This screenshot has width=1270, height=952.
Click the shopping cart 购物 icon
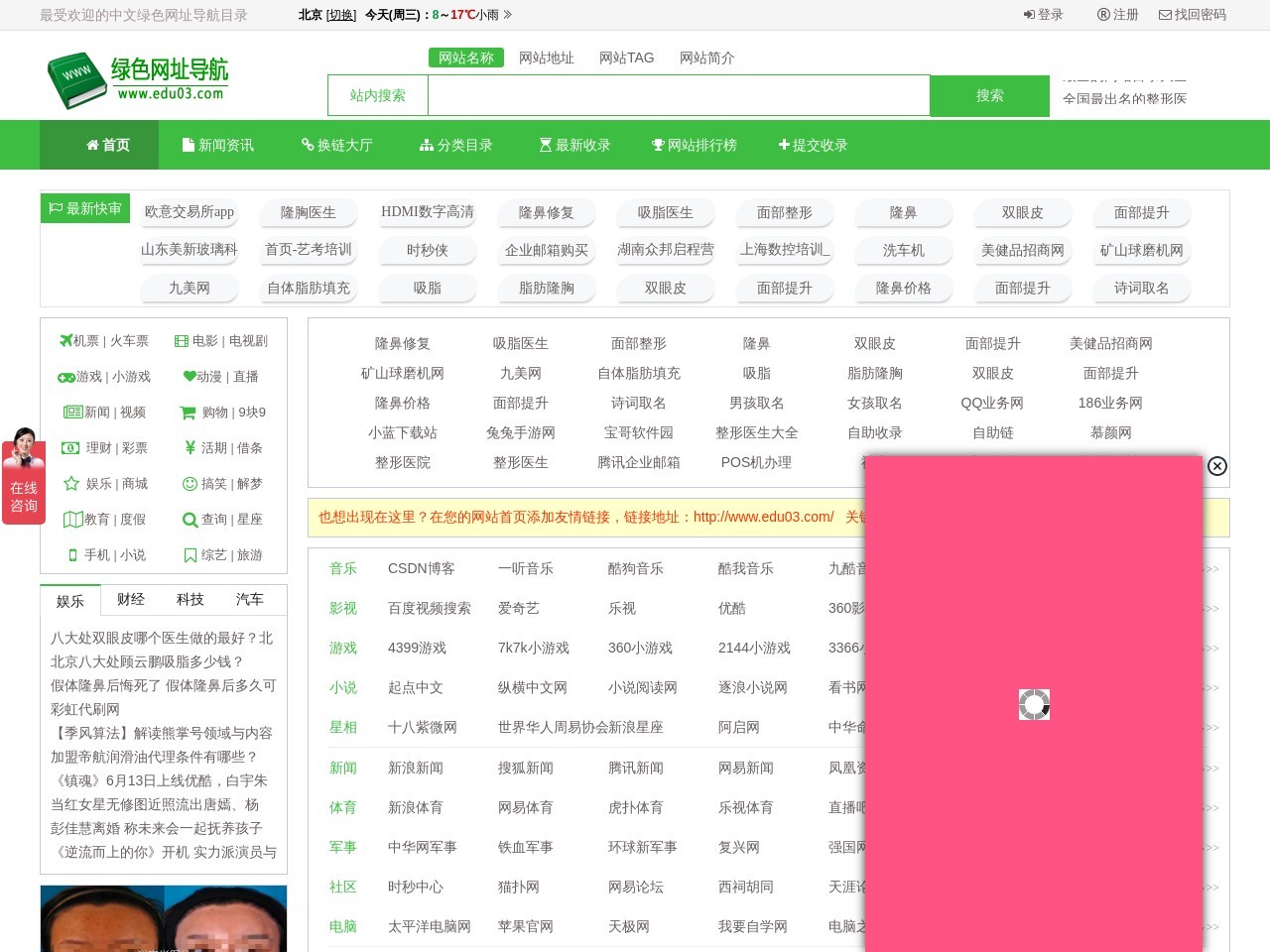point(187,412)
